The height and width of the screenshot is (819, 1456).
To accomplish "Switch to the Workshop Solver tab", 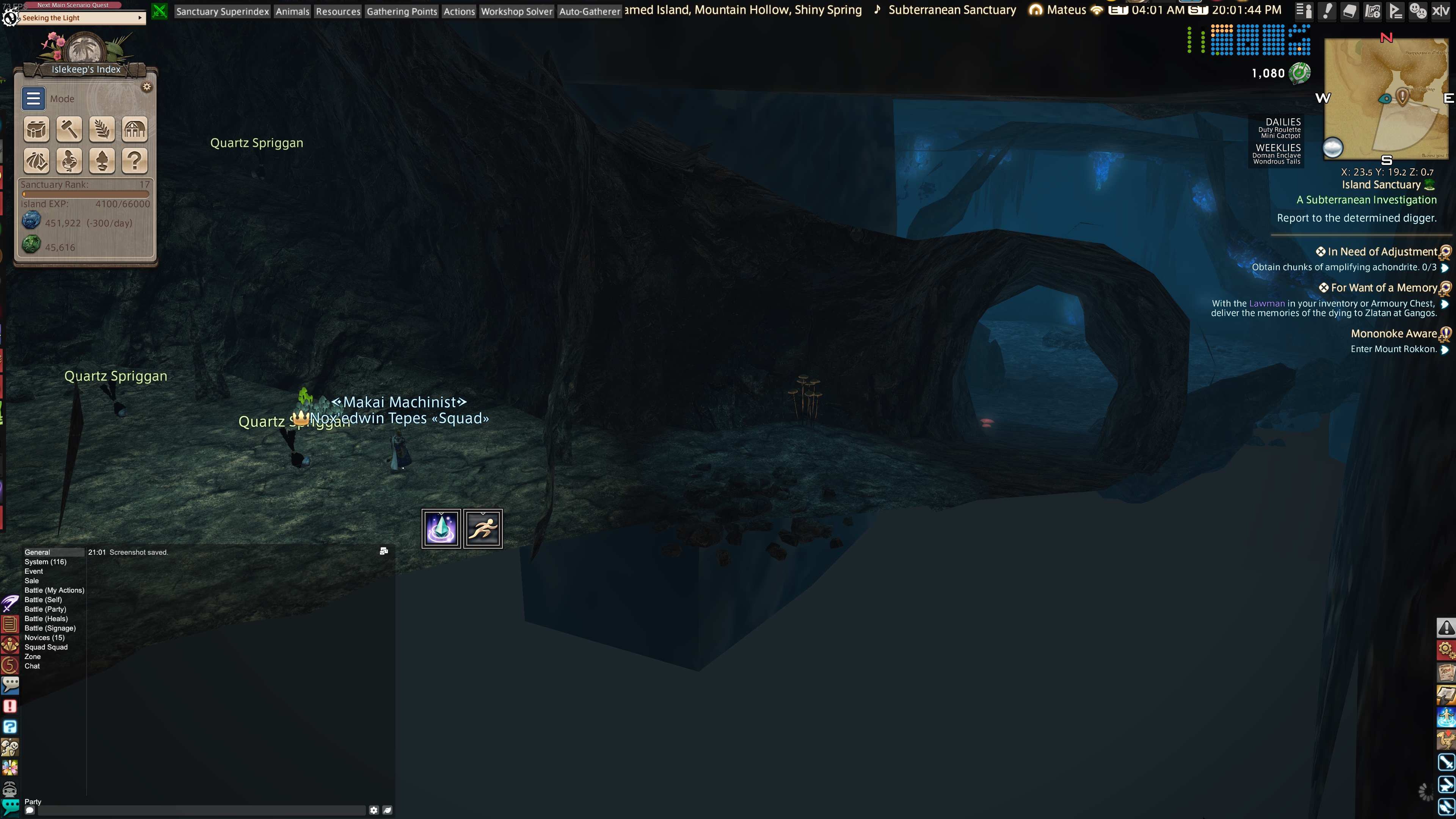I will point(516,11).
